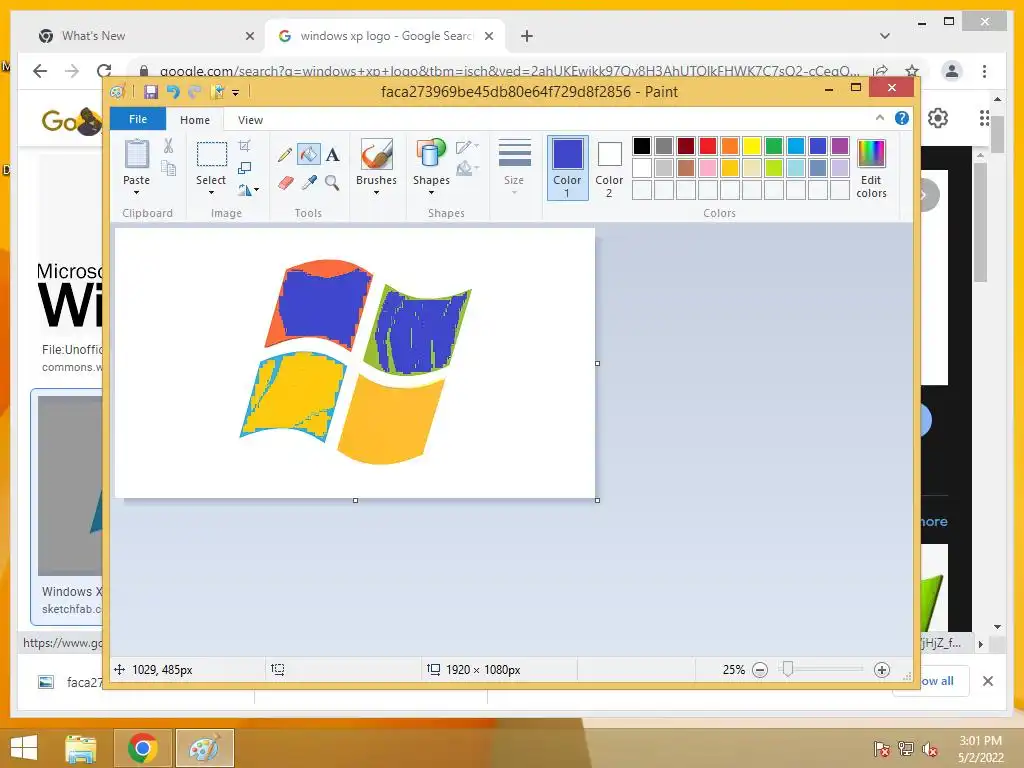The width and height of the screenshot is (1024, 768).
Task: Open Google settings gear in Chrome
Action: click(938, 118)
